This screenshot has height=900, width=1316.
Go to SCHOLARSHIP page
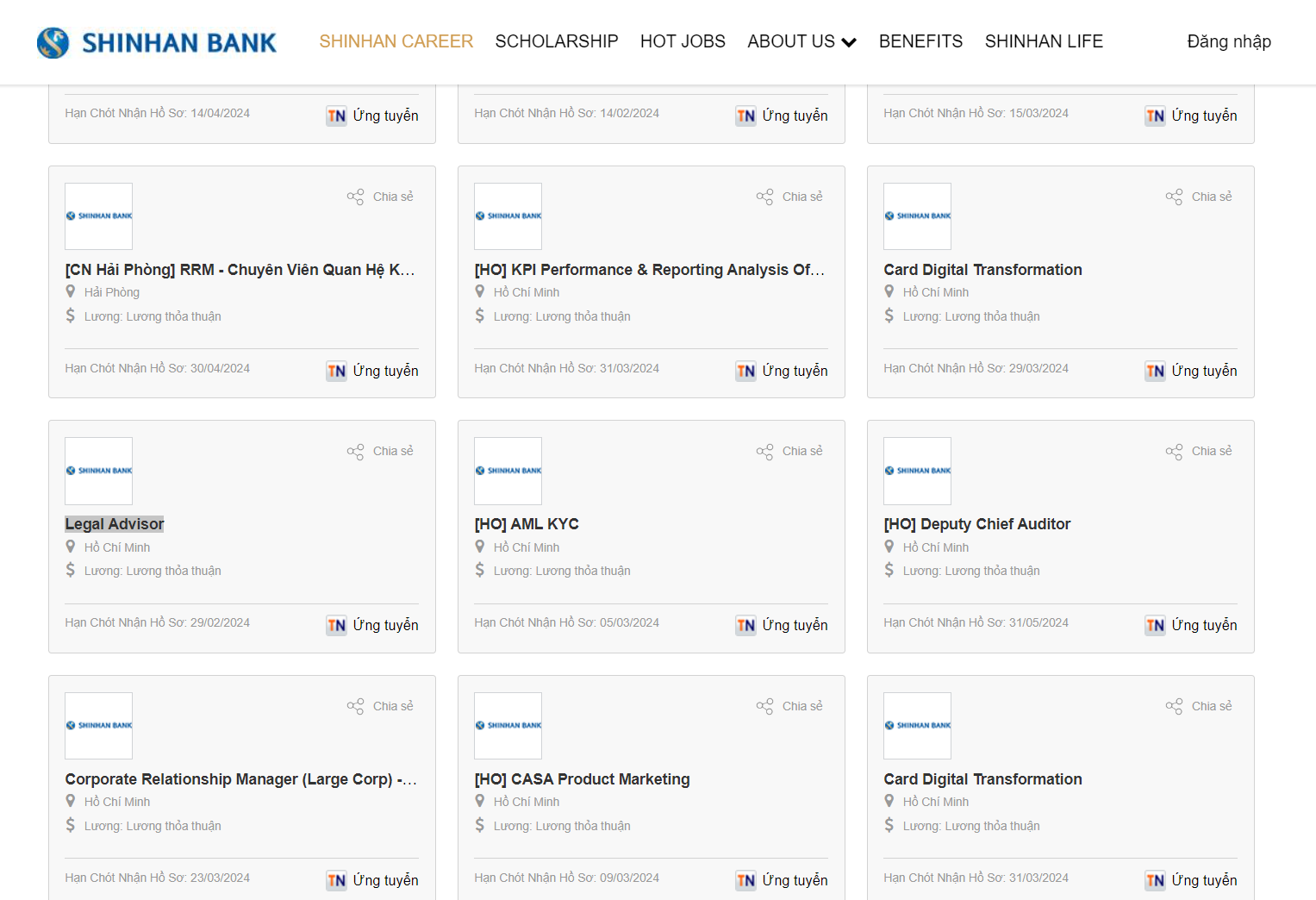557,41
